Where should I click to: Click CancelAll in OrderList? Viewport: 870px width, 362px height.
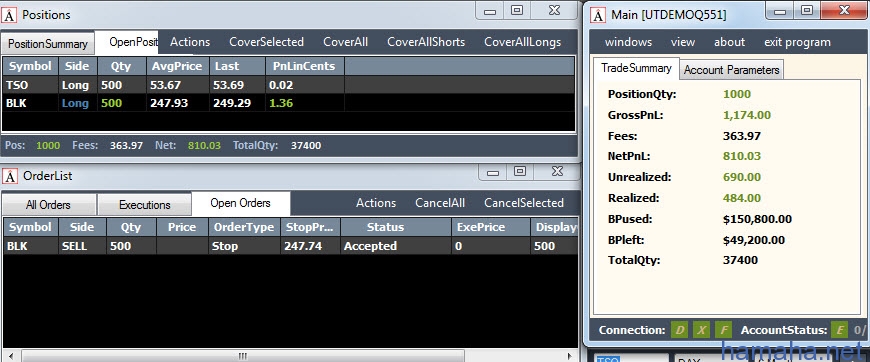tap(440, 203)
